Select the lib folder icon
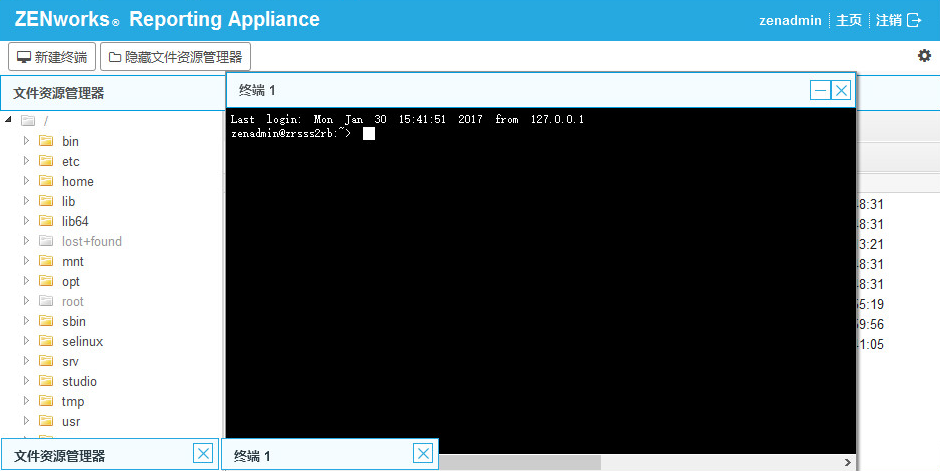This screenshot has height=471, width=940. coord(46,201)
